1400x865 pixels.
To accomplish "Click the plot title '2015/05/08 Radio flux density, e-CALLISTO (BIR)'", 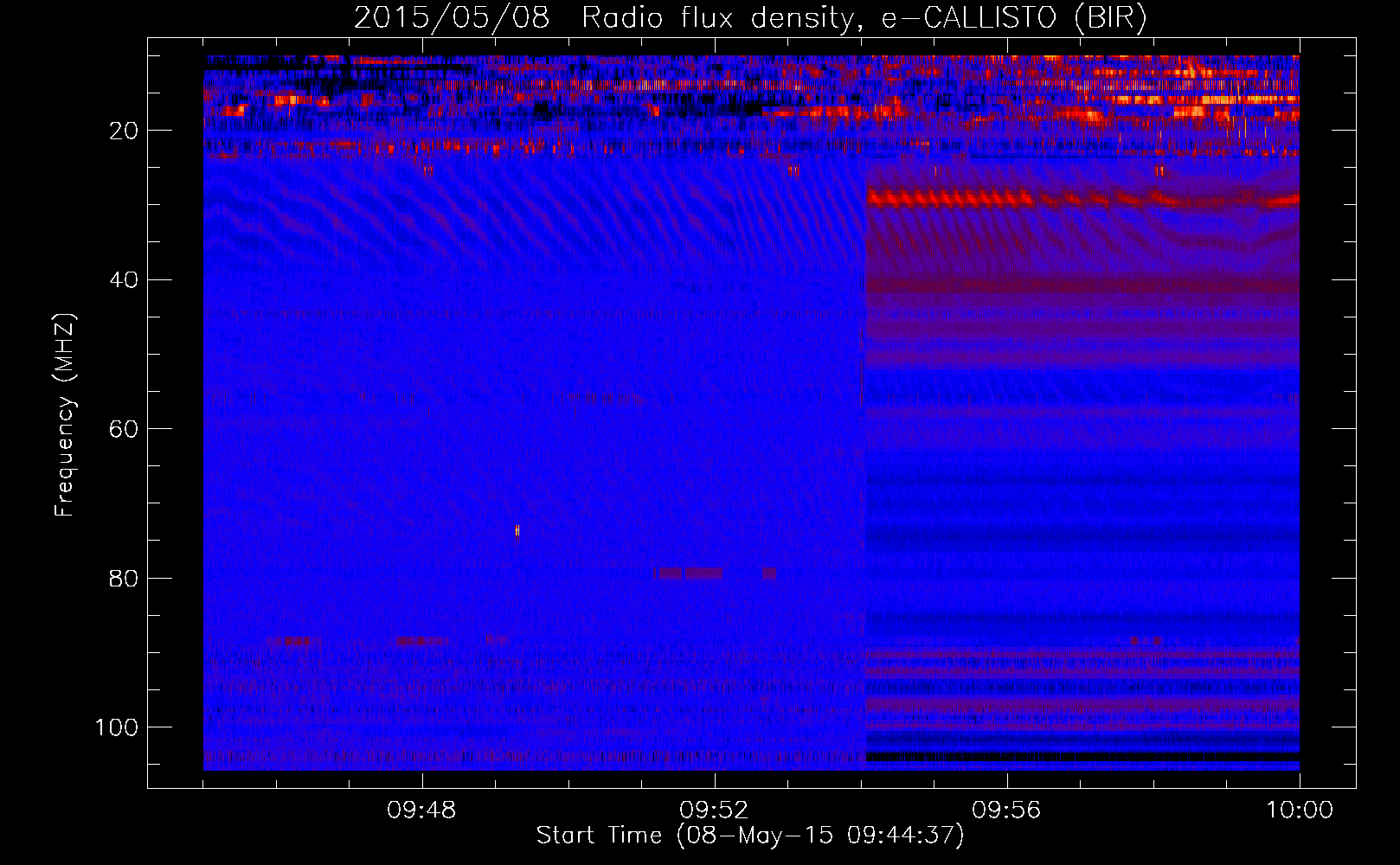I will pyautogui.click(x=750, y=17).
